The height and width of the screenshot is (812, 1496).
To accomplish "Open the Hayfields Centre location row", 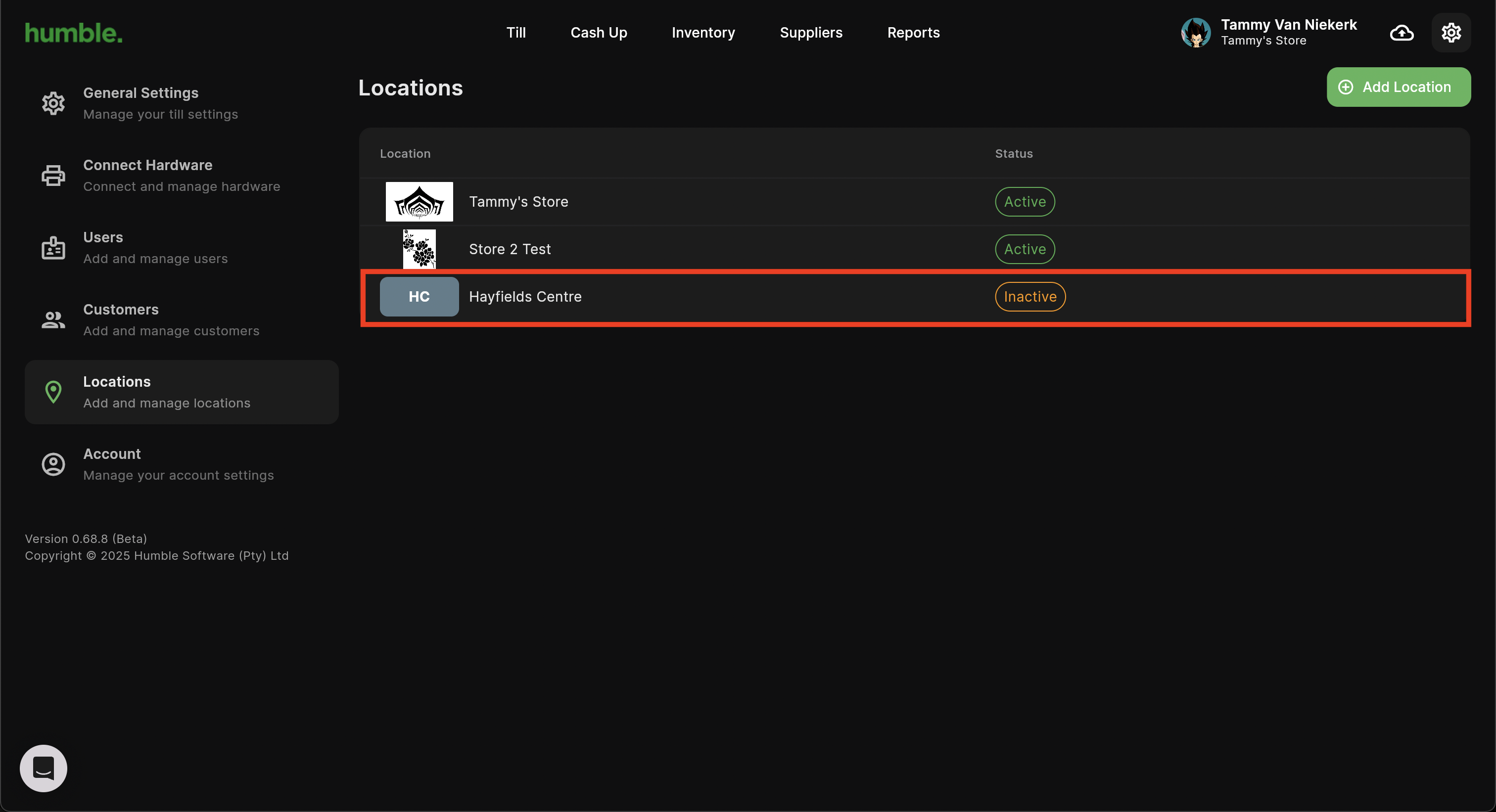I will tap(914, 297).
